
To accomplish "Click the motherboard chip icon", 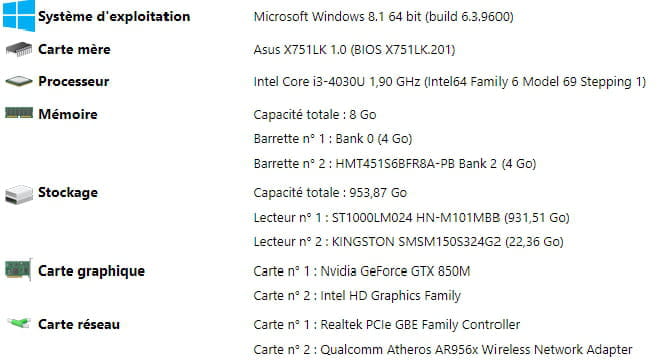I will 19,49.
